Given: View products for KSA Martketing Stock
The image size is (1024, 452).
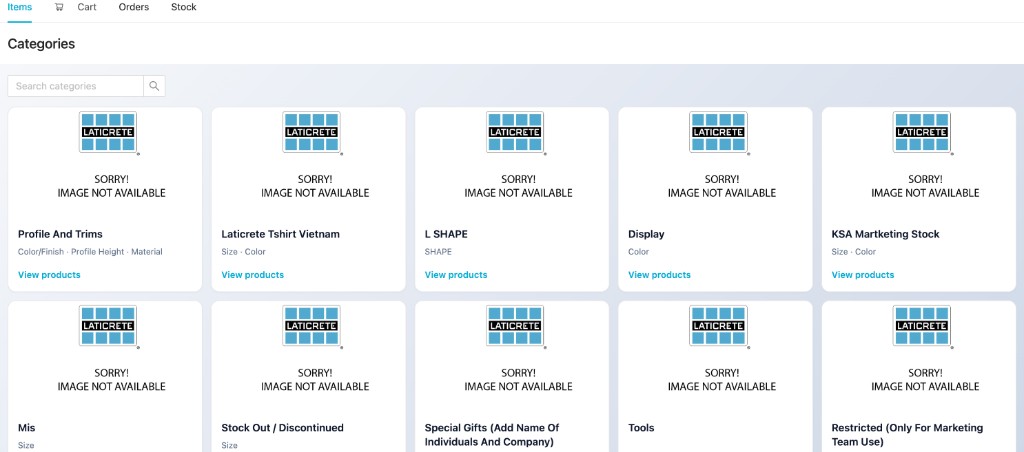Looking at the screenshot, I should tap(863, 275).
